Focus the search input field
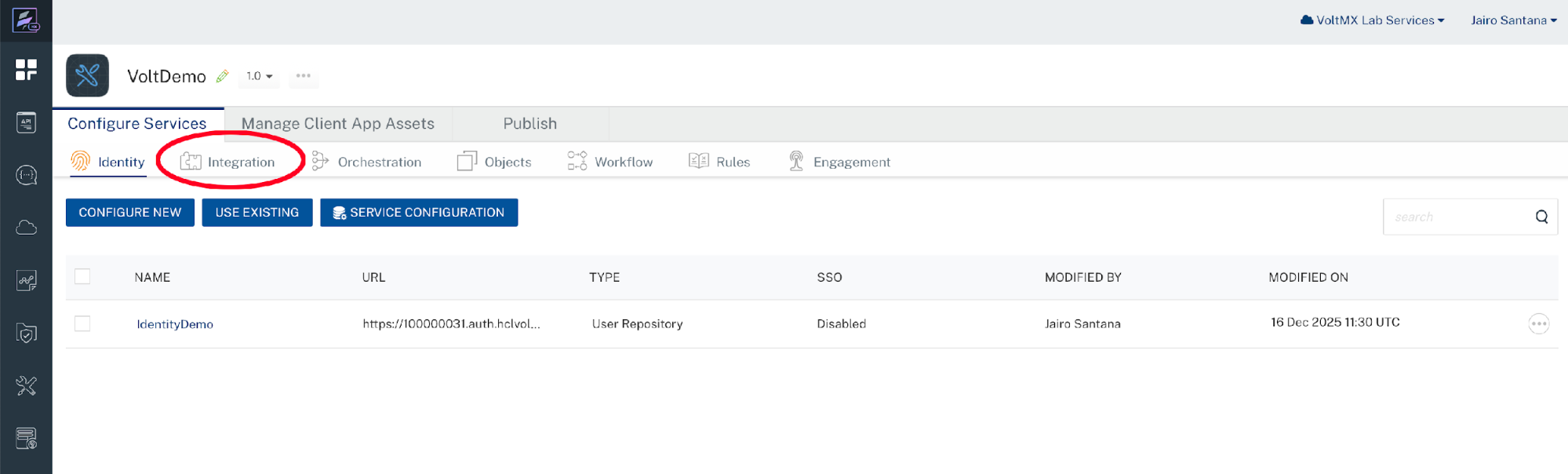Image resolution: width=1568 pixels, height=474 pixels. (x=1455, y=217)
